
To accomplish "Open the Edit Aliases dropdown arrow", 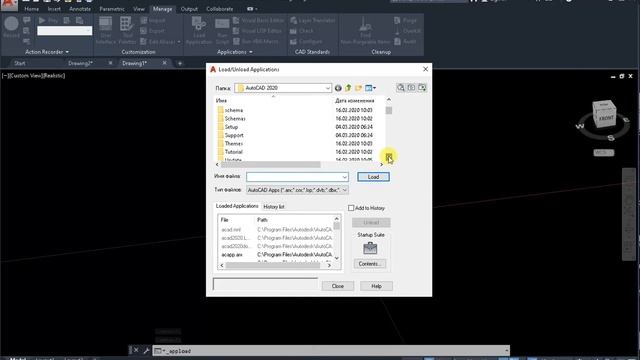I will (179, 42).
